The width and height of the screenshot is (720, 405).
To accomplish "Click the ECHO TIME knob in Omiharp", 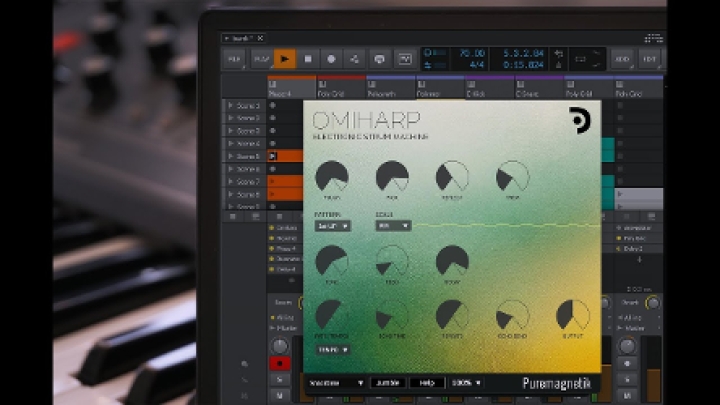I will point(392,315).
